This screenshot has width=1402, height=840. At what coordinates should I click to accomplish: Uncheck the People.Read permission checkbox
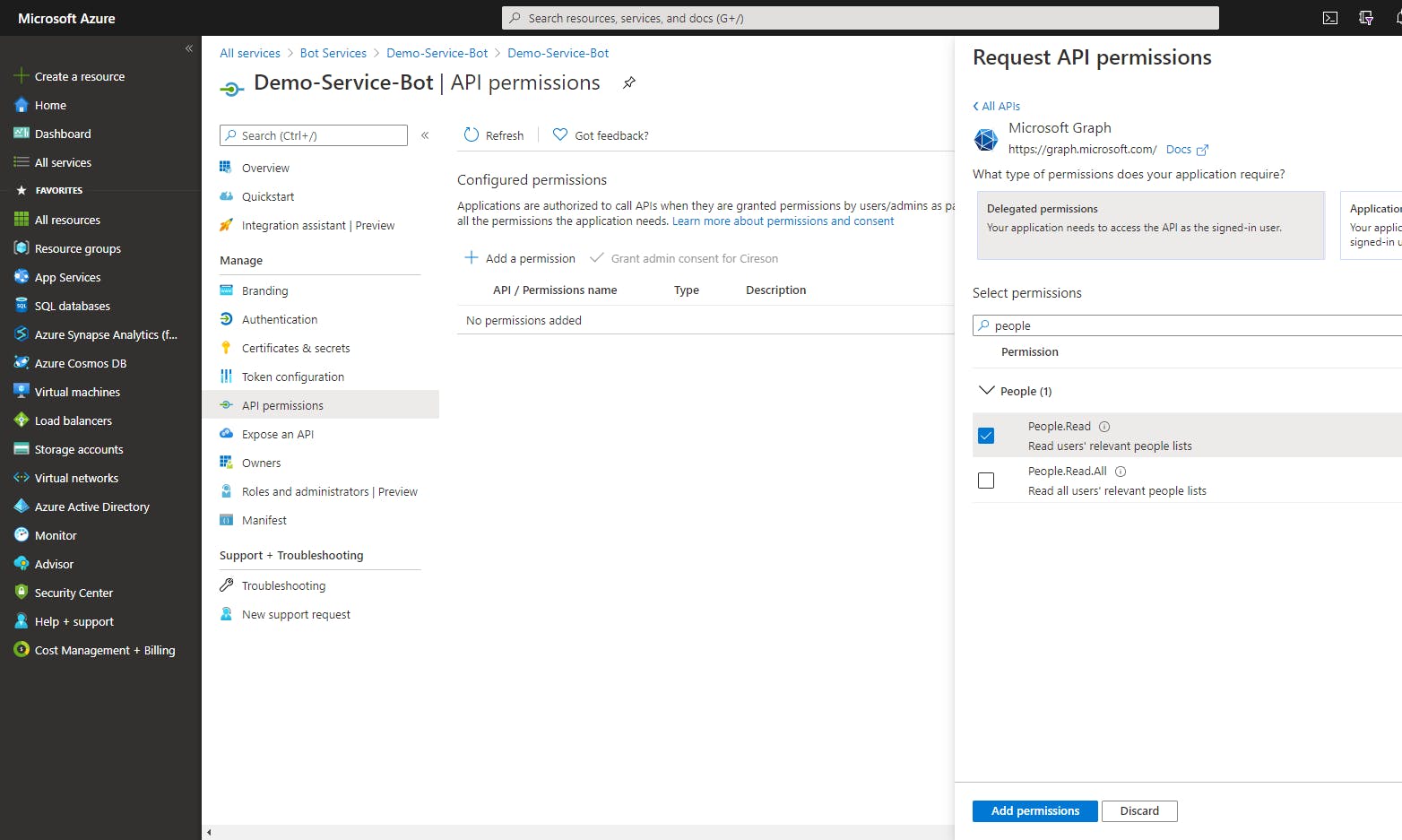[986, 436]
